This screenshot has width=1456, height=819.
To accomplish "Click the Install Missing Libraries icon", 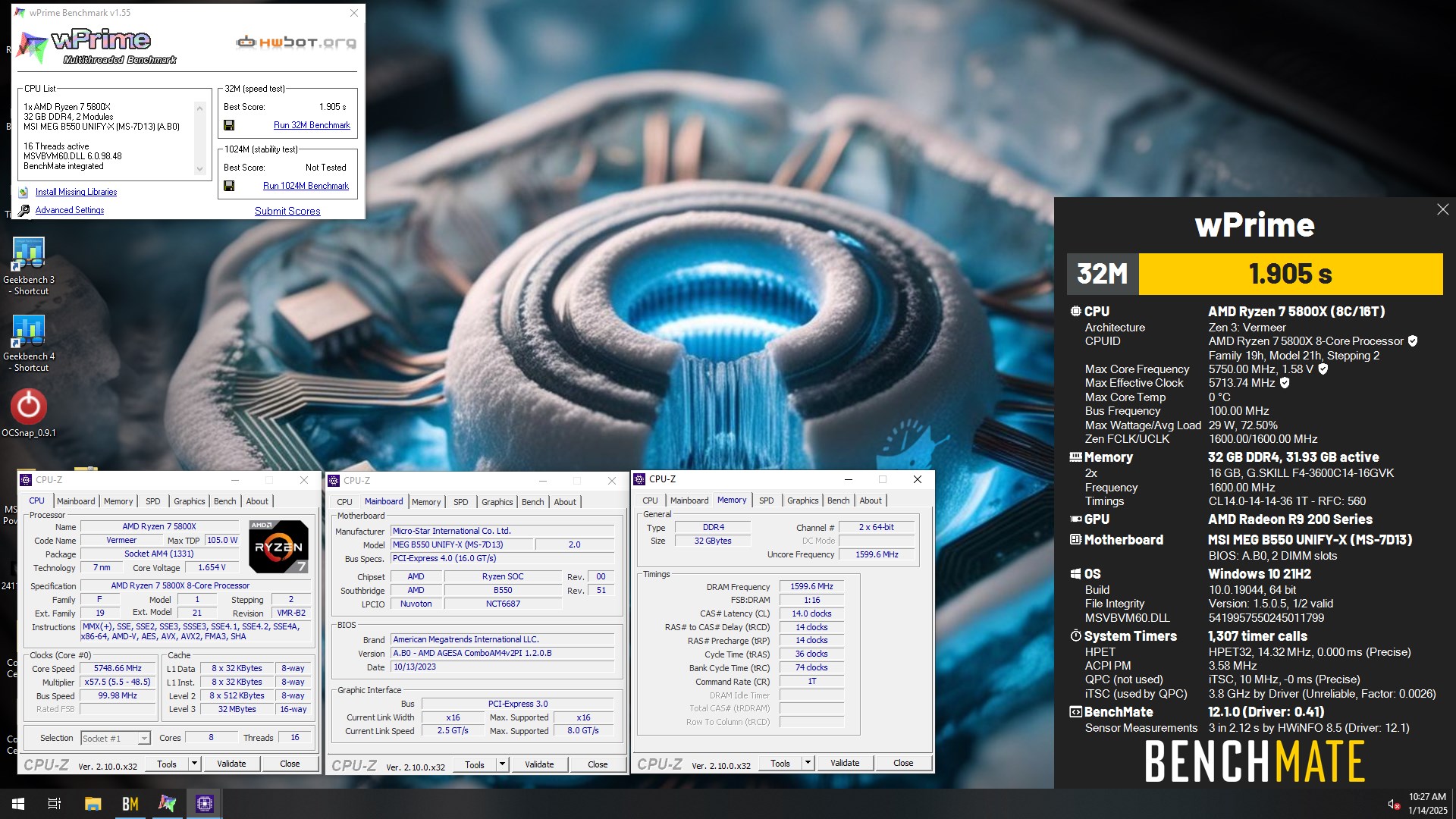I will tap(24, 193).
